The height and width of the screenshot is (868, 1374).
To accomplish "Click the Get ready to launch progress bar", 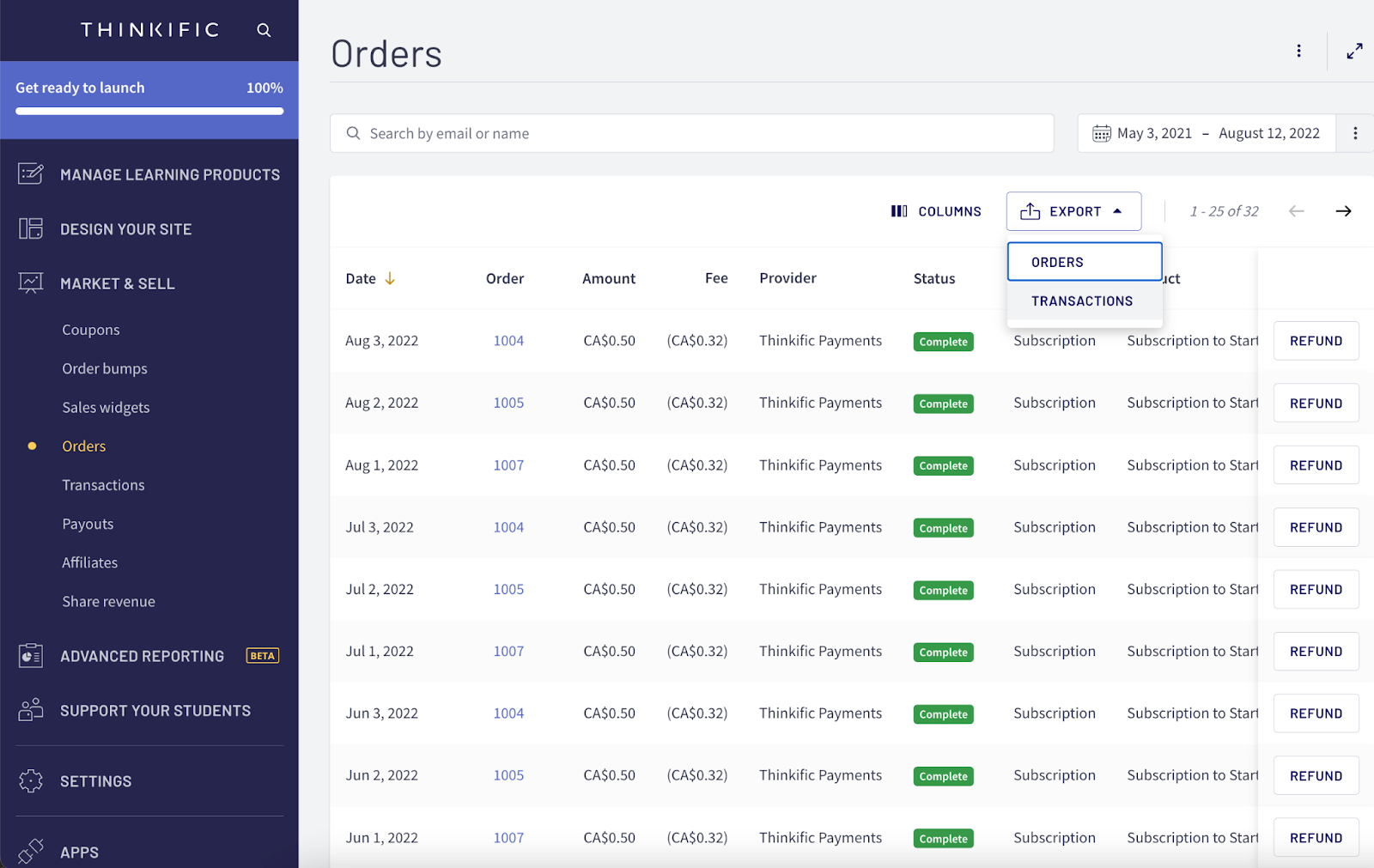I will click(x=149, y=111).
